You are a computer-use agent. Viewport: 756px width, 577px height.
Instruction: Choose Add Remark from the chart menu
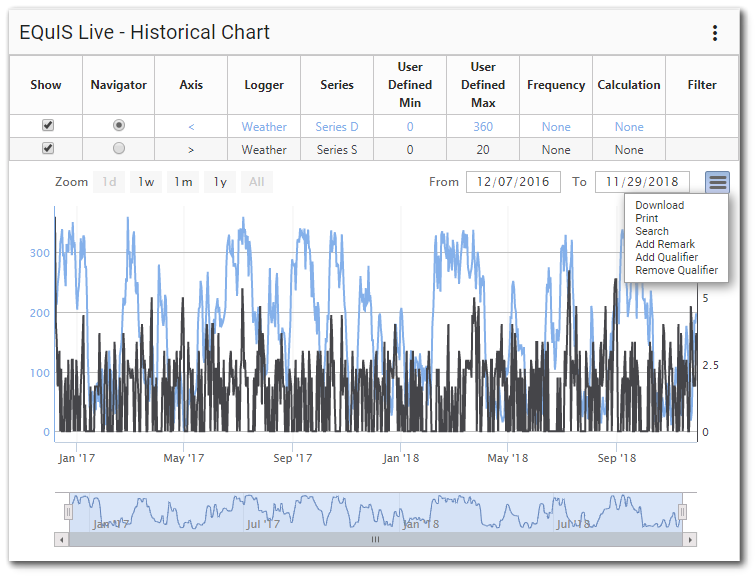click(665, 244)
